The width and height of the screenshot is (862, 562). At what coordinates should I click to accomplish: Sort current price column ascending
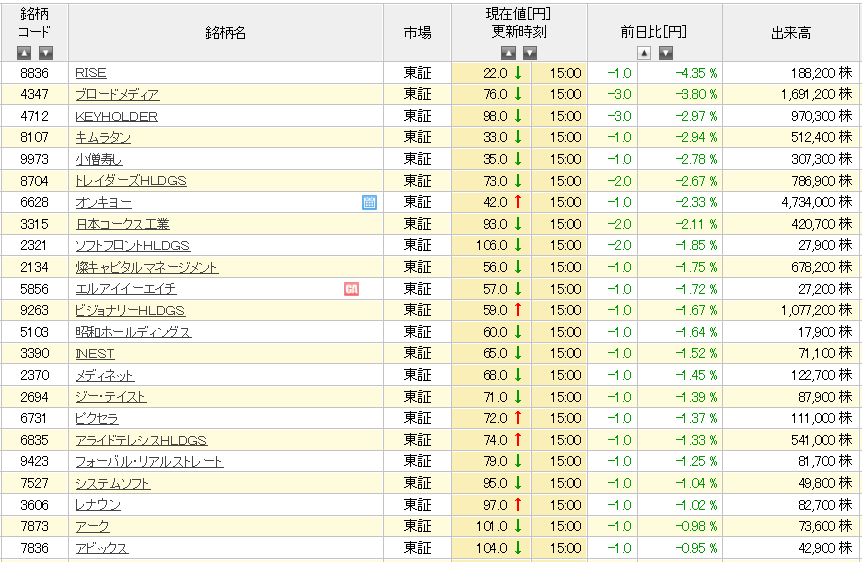click(x=508, y=53)
